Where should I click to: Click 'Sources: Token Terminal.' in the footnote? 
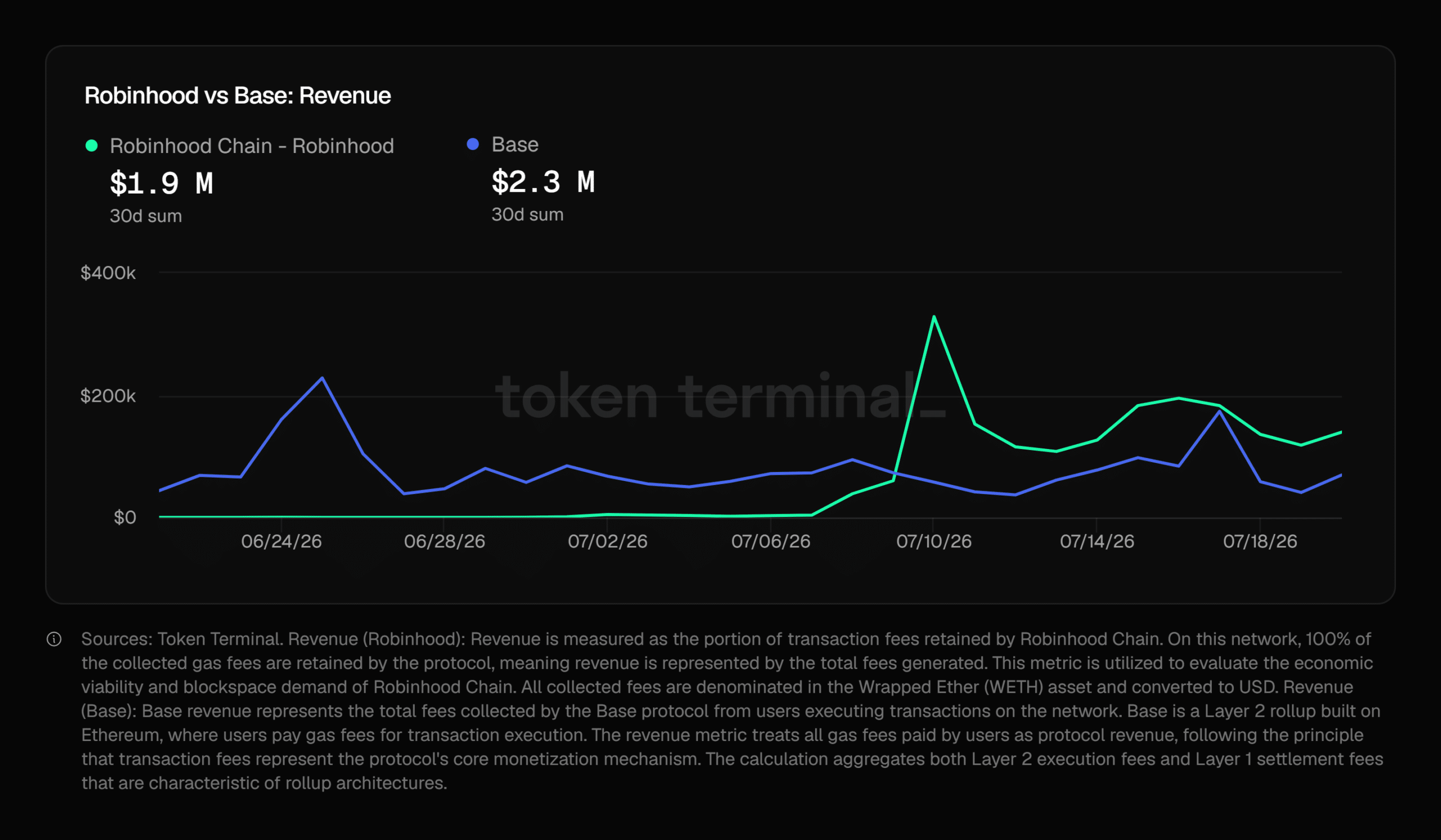tap(182, 640)
